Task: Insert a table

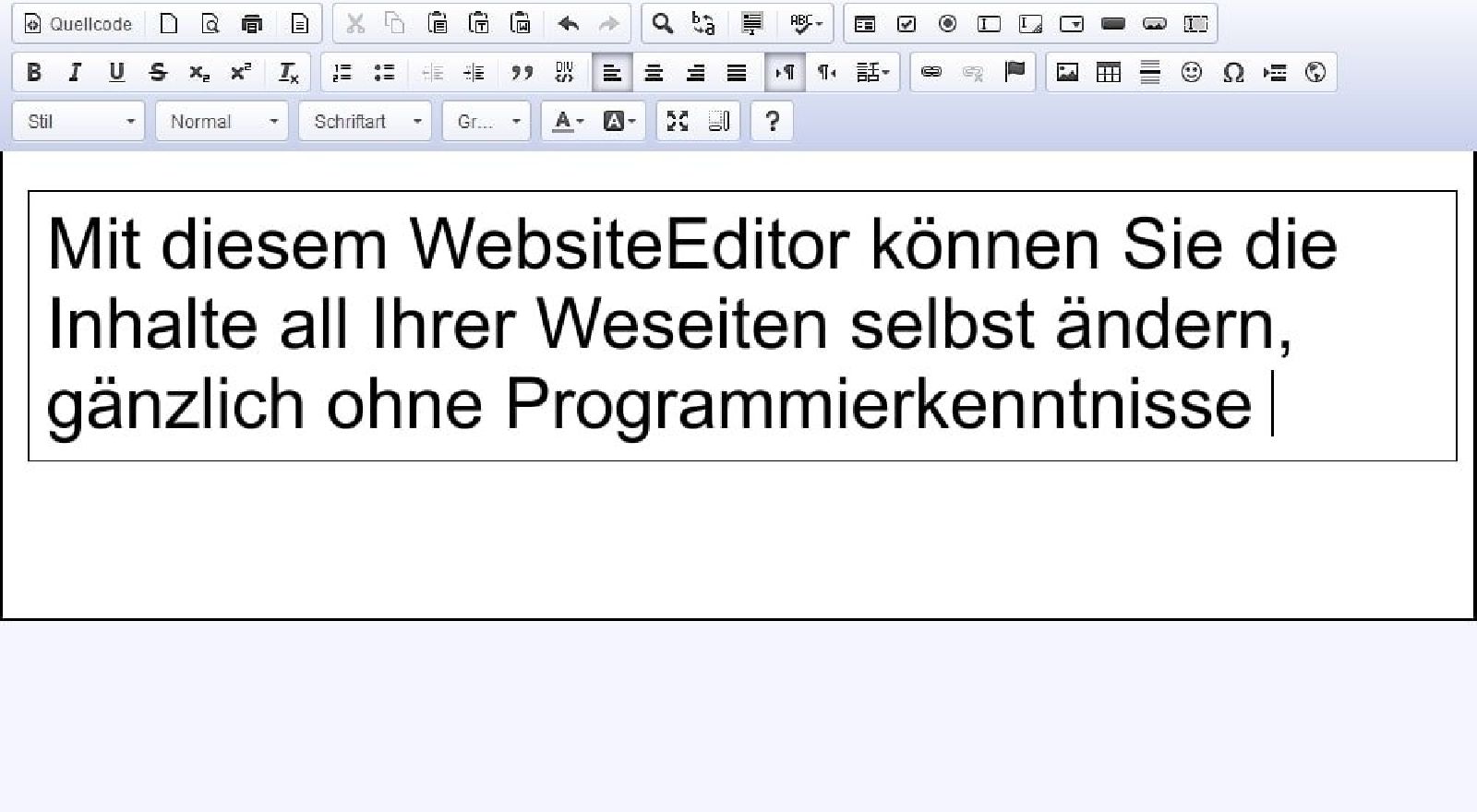Action: [x=1109, y=72]
